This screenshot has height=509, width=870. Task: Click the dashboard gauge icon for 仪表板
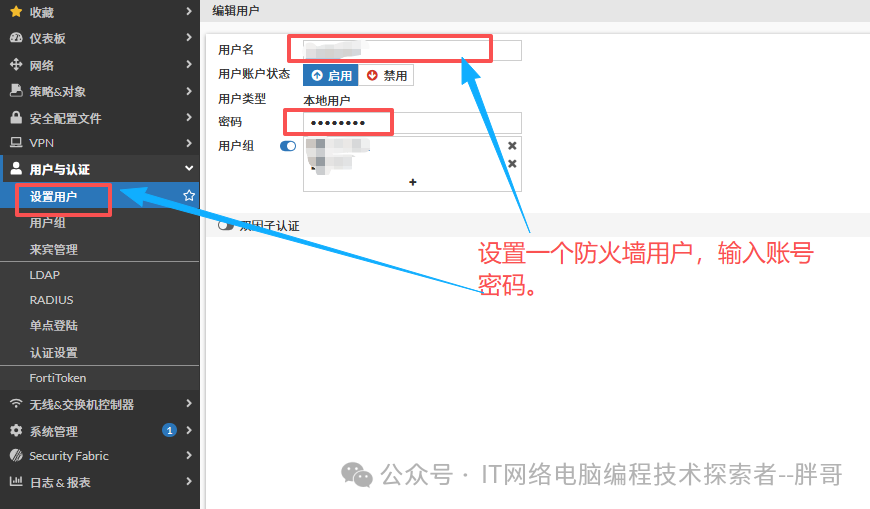[x=16, y=38]
